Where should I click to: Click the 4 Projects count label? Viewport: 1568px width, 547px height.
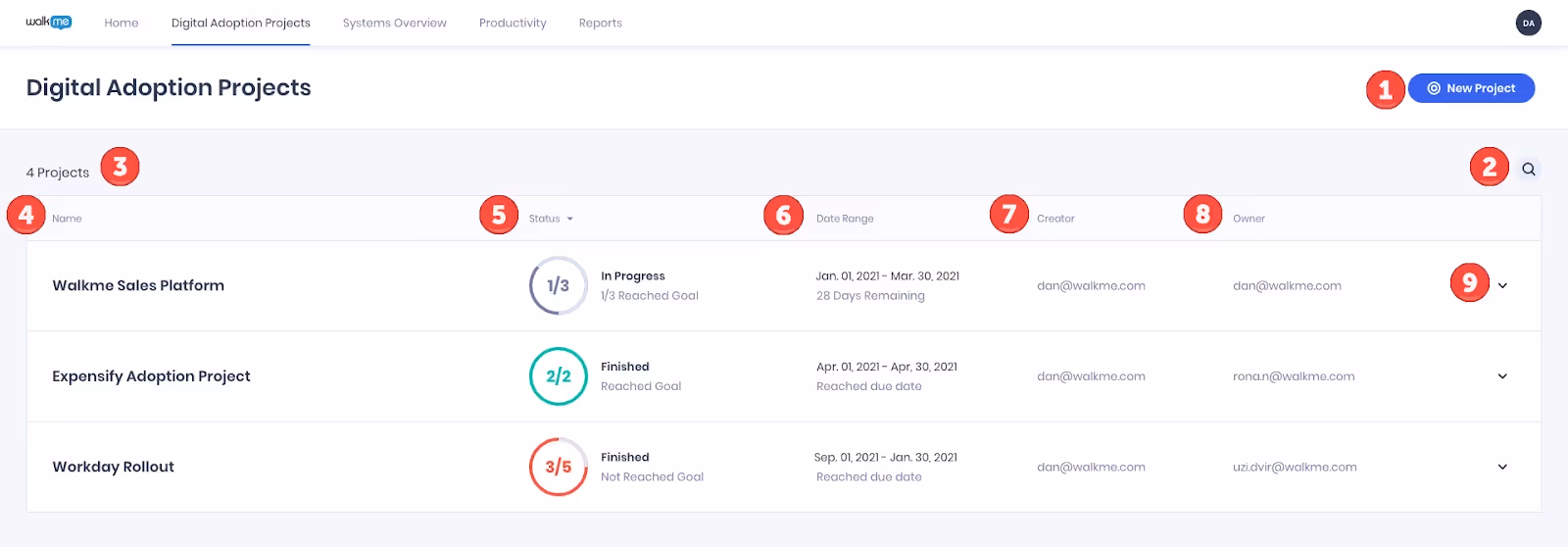58,173
